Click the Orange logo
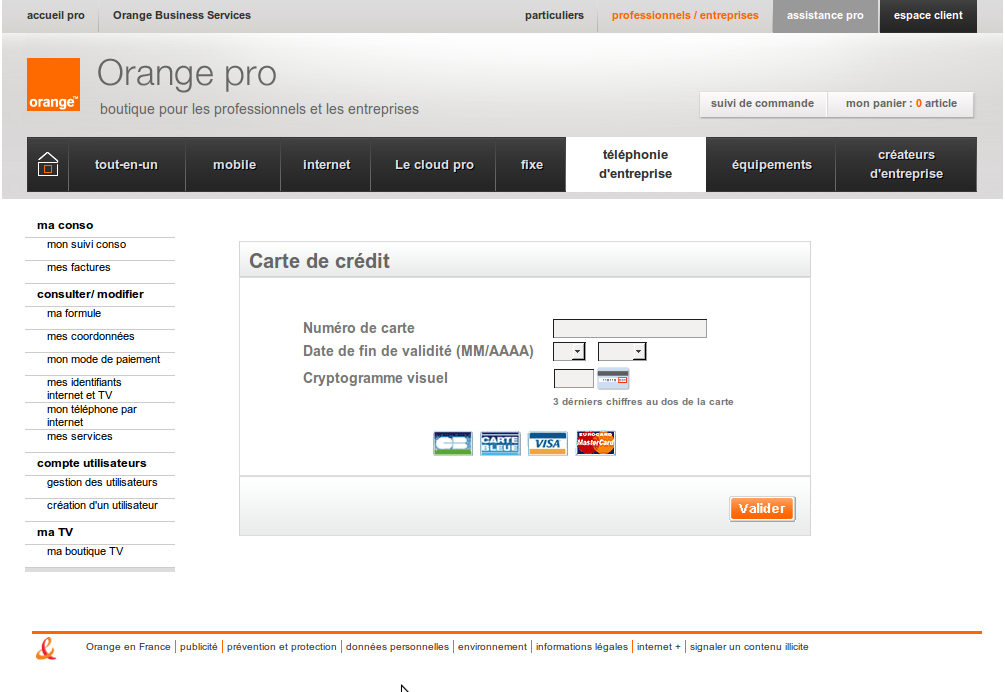Screen dimensions: 1005x692 pyautogui.click(x=53, y=85)
